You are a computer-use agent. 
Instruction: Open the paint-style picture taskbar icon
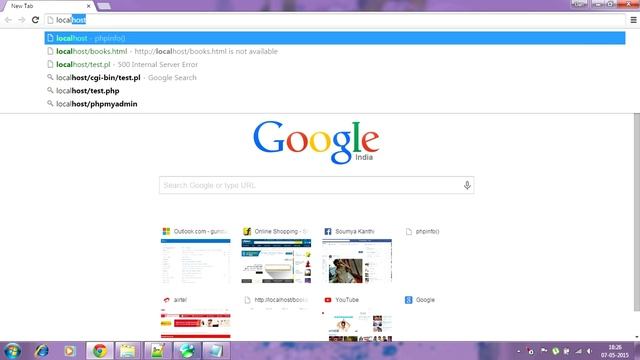tap(157, 351)
